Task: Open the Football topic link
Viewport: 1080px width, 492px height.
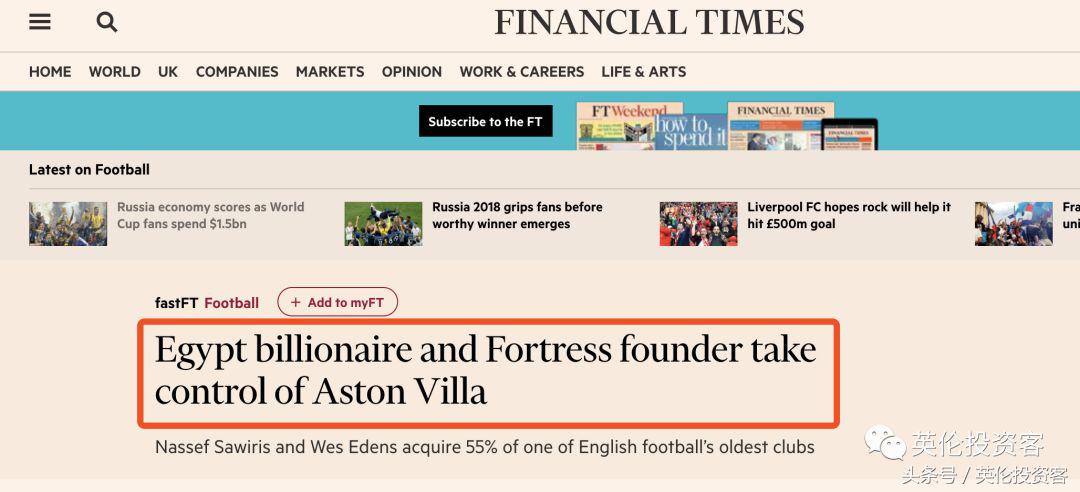Action: point(231,303)
